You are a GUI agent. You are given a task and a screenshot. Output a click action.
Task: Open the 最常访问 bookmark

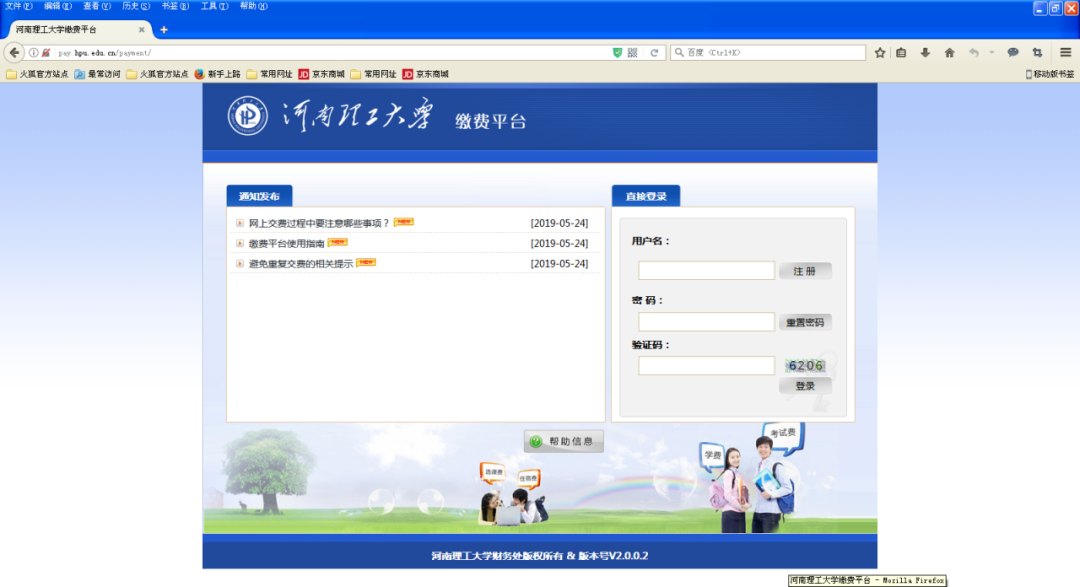[x=97, y=74]
